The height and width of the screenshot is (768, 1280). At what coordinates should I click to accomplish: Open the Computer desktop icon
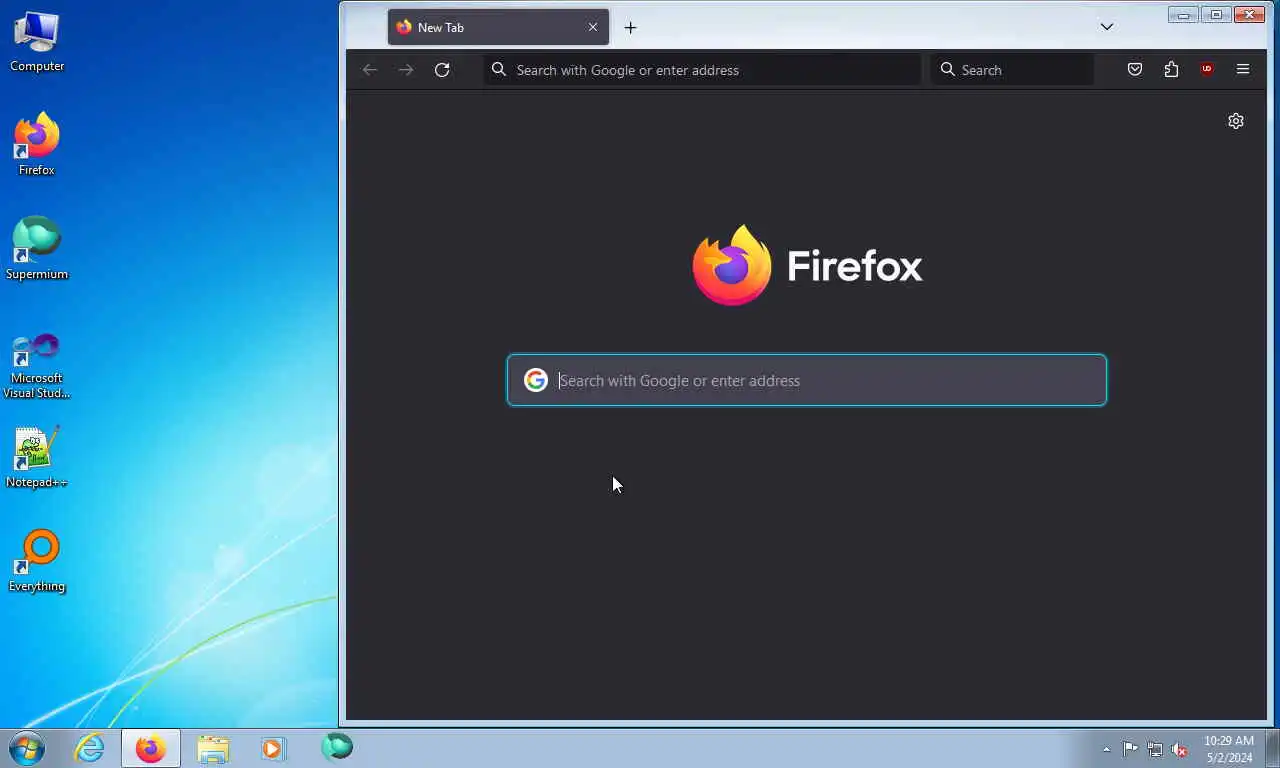[x=37, y=42]
